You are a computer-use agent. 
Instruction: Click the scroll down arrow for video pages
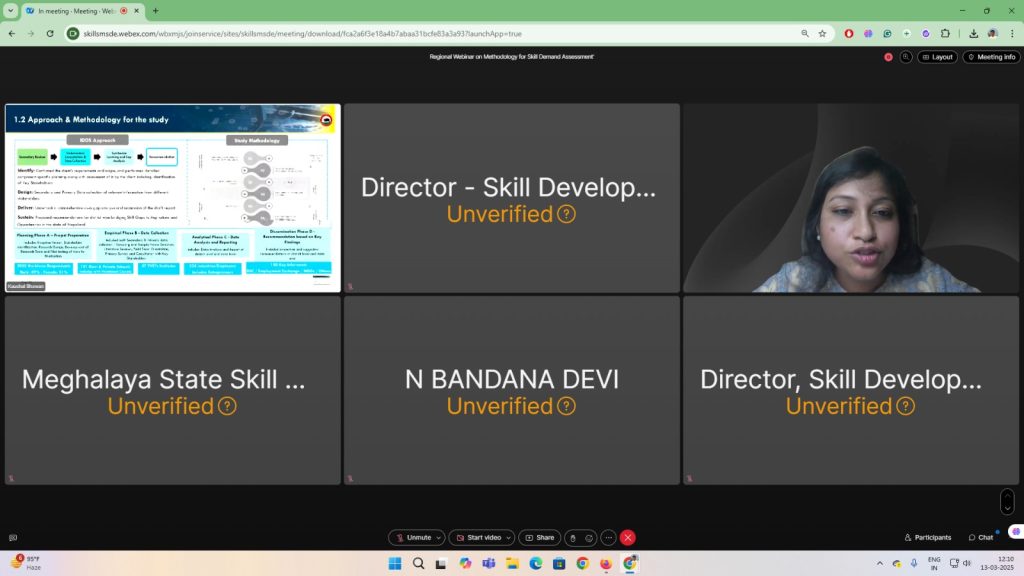[x=1007, y=508]
